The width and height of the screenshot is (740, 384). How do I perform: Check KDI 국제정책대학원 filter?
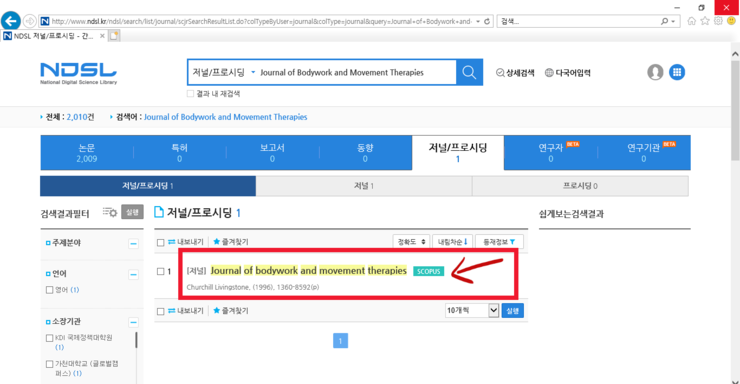[50, 338]
